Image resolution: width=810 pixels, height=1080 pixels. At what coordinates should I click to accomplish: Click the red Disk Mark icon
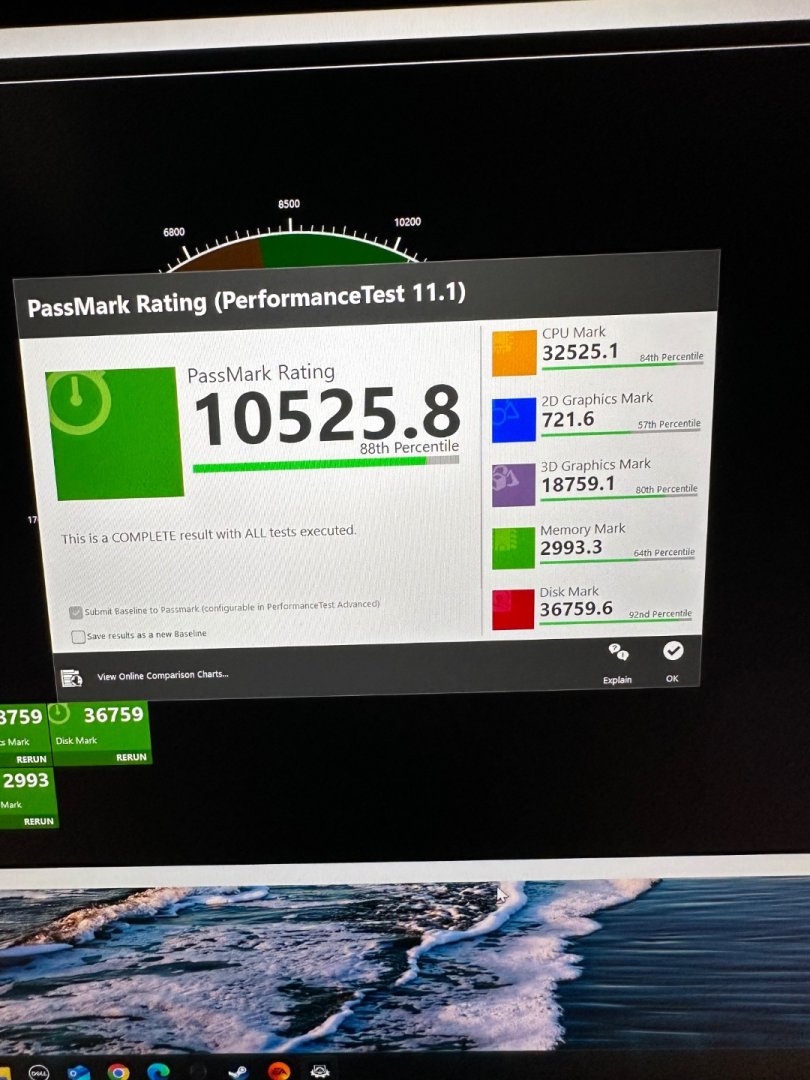(x=513, y=610)
